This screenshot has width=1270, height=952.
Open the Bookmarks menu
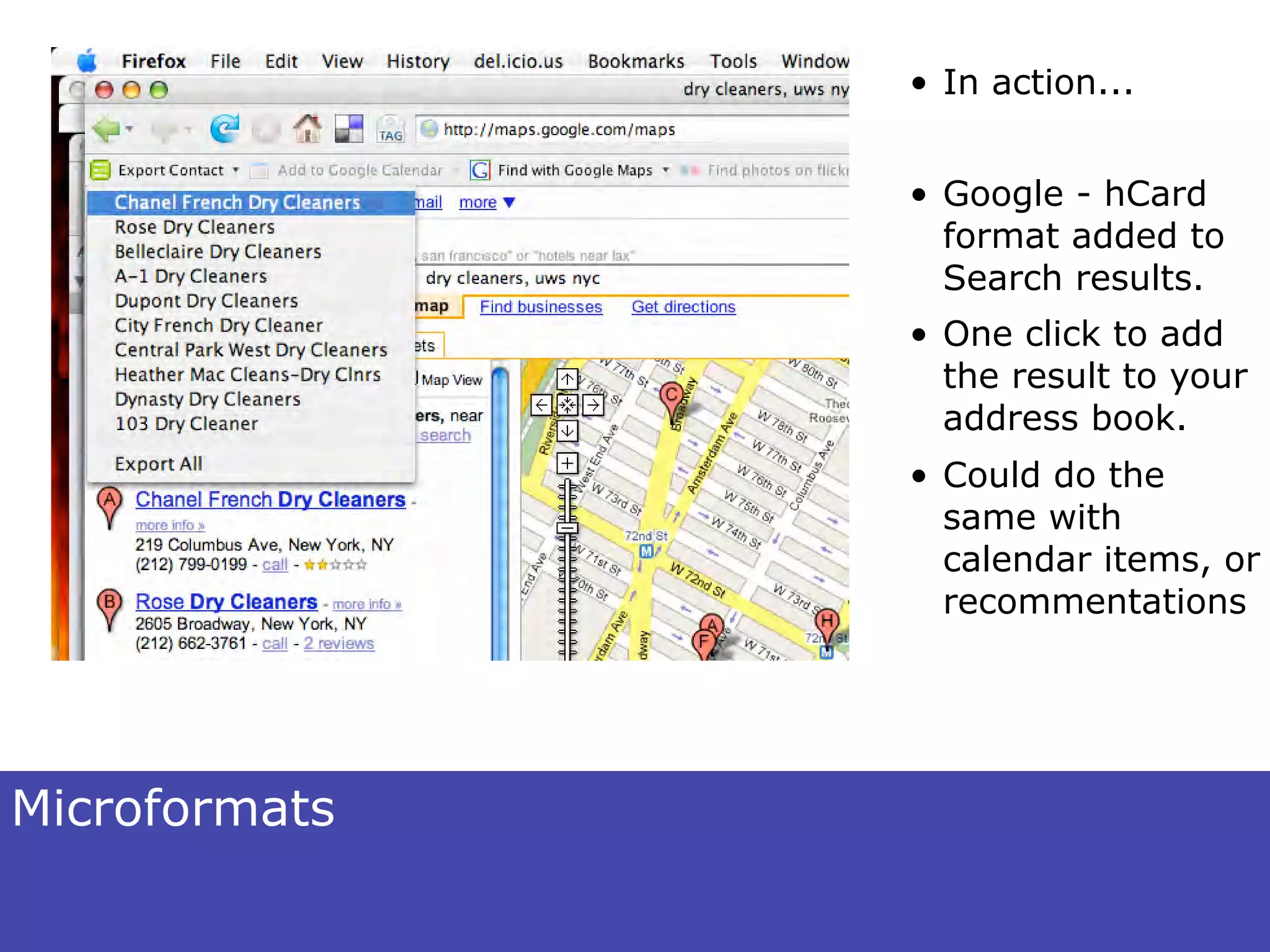(636, 61)
